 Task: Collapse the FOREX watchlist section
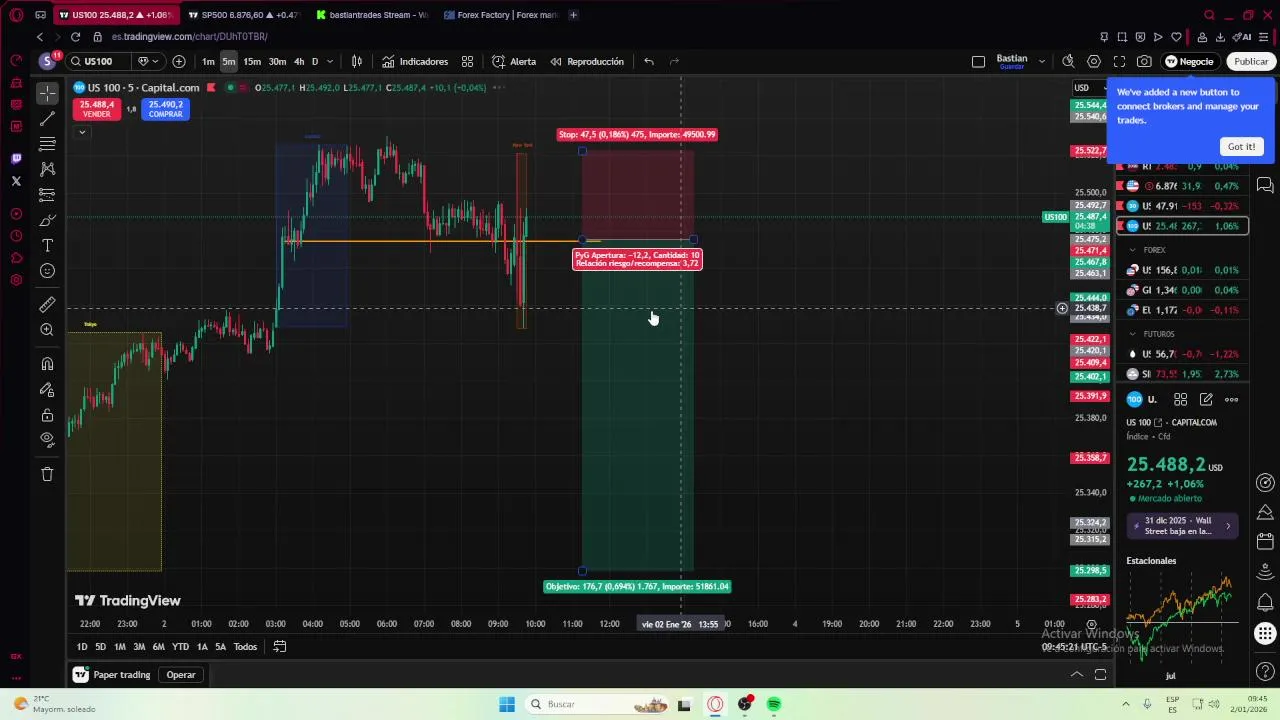coord(1132,250)
